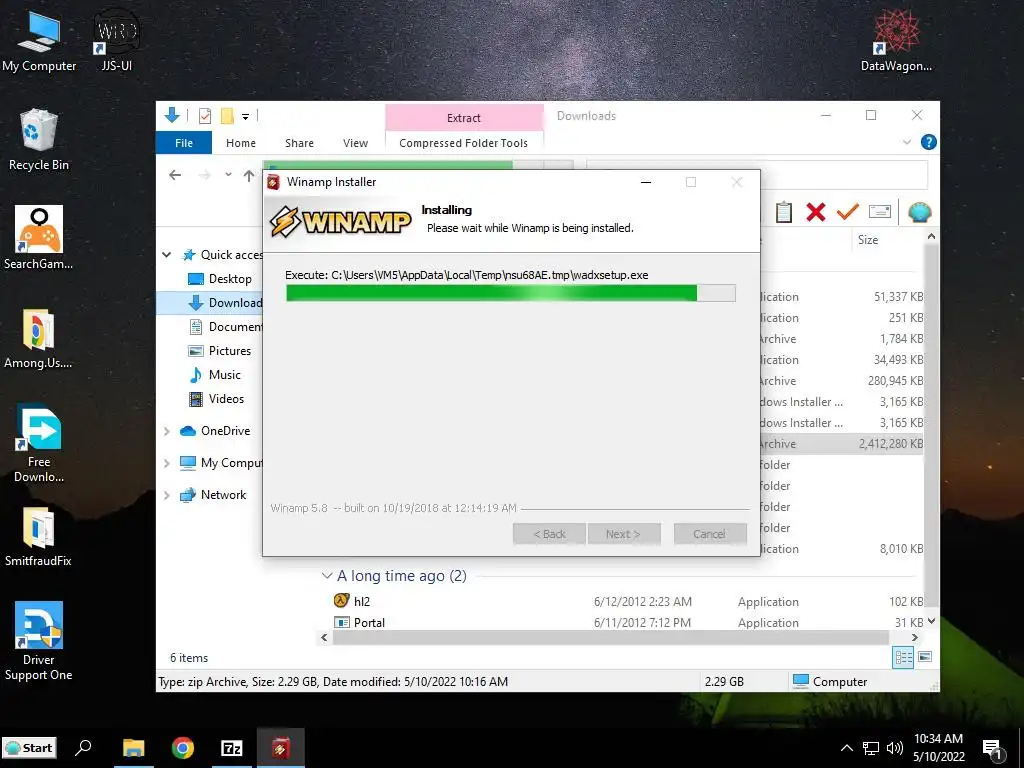
Task: Switch to details view layout button
Action: (903, 658)
